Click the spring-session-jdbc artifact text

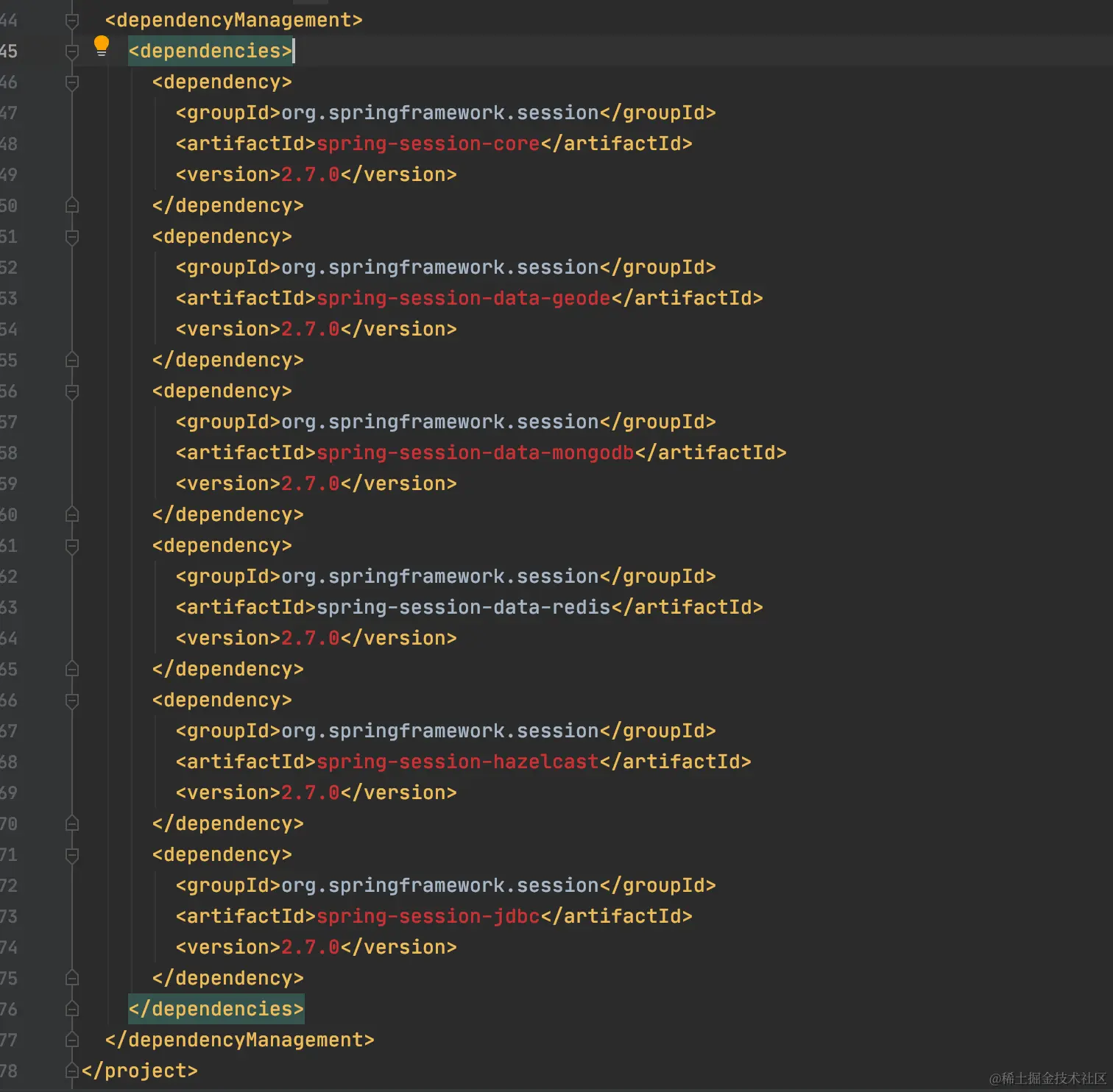(428, 916)
